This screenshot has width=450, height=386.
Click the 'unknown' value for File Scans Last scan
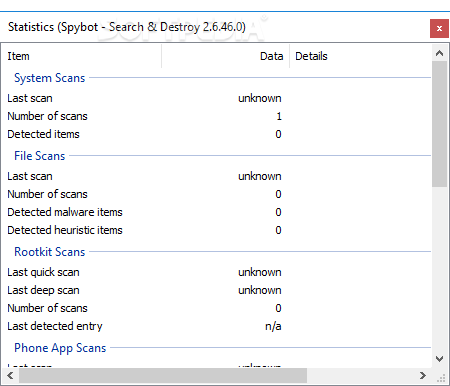[260, 176]
